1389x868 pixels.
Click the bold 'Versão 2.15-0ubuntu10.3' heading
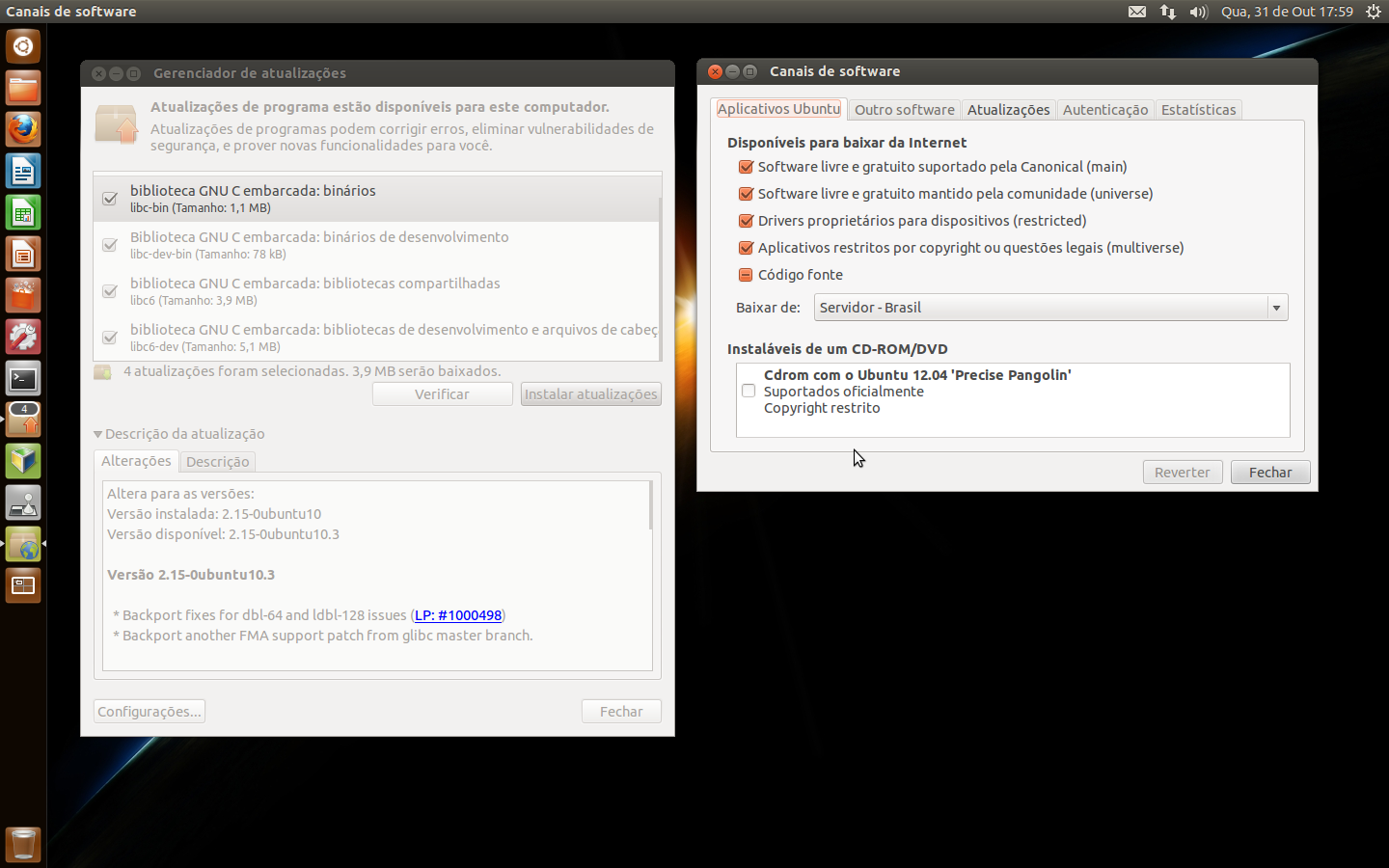coord(191,575)
